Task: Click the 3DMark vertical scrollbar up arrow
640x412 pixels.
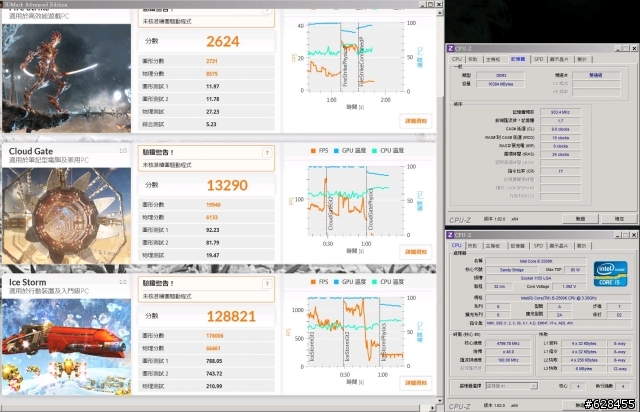Action: point(440,13)
